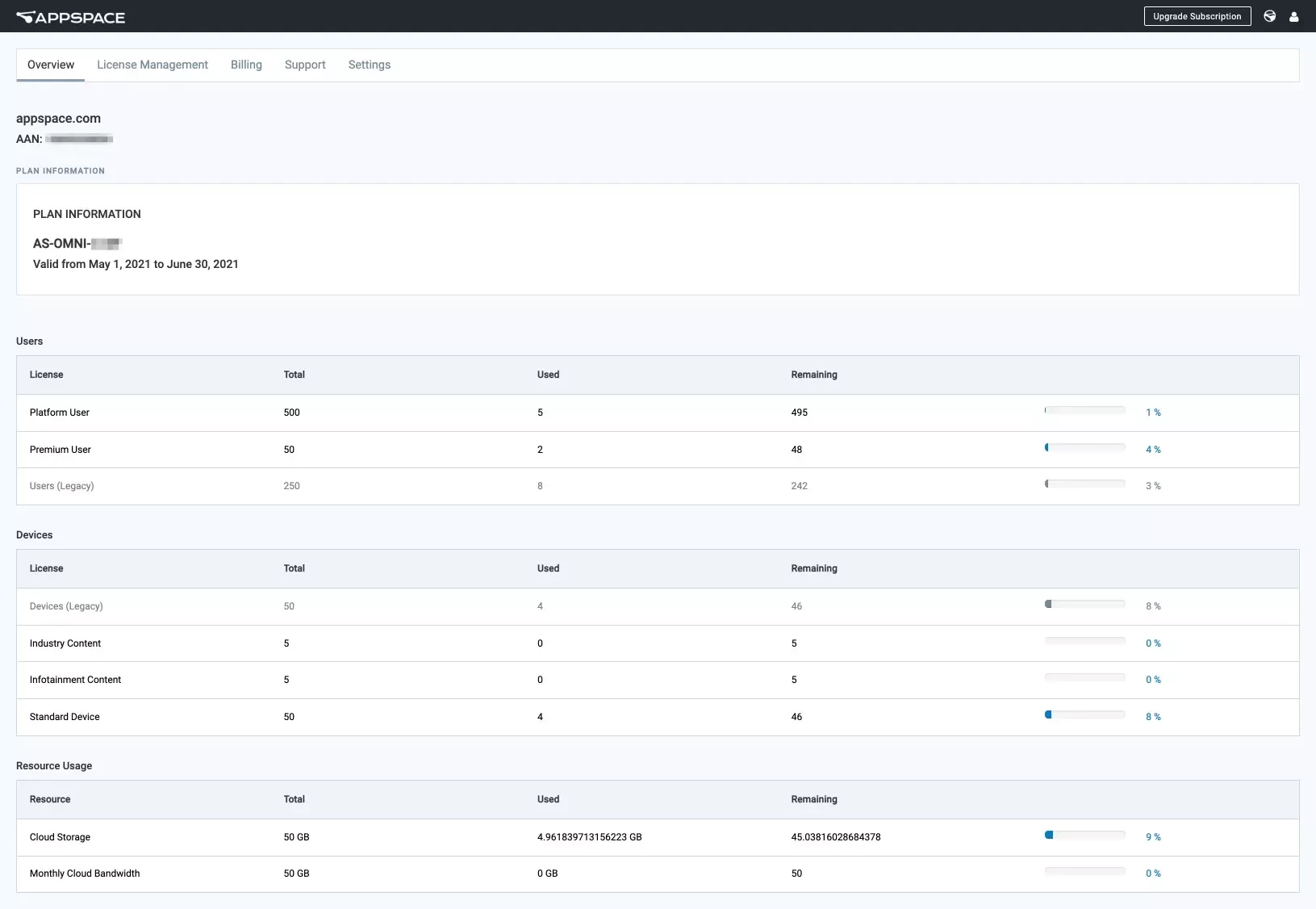The image size is (1316, 909).
Task: Open the Support tab
Action: click(x=305, y=65)
